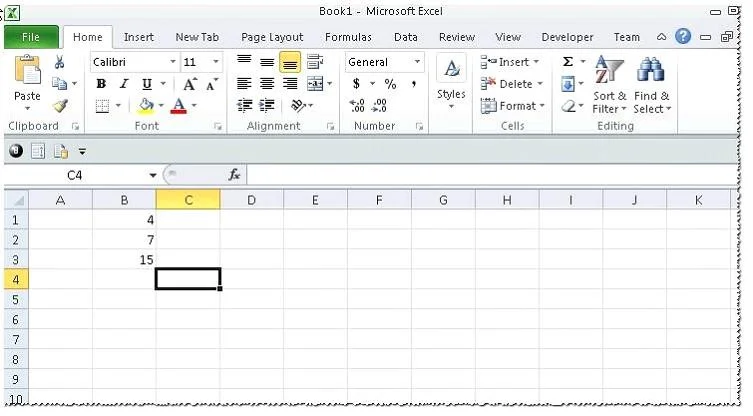Click the Clear eraser icon

(x=569, y=106)
